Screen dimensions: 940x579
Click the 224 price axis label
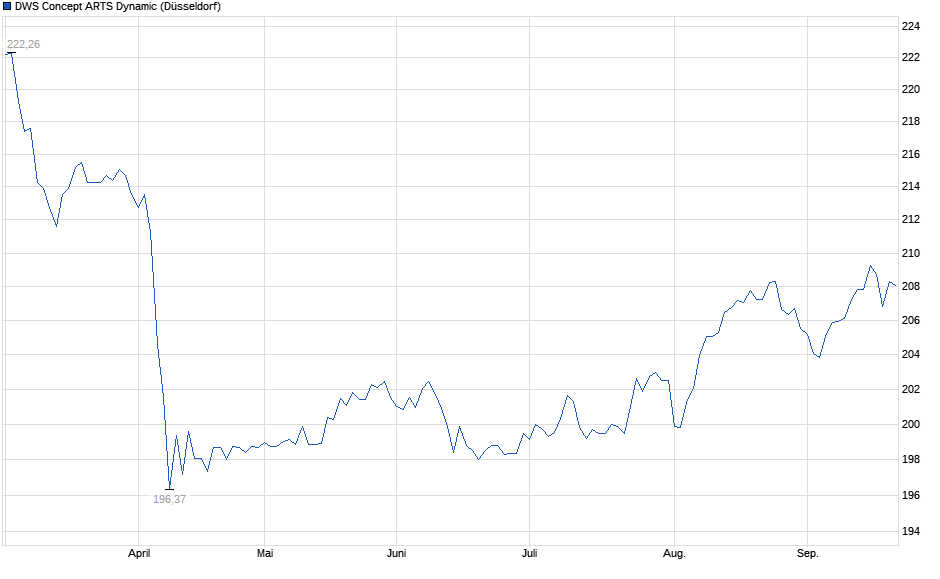click(911, 26)
